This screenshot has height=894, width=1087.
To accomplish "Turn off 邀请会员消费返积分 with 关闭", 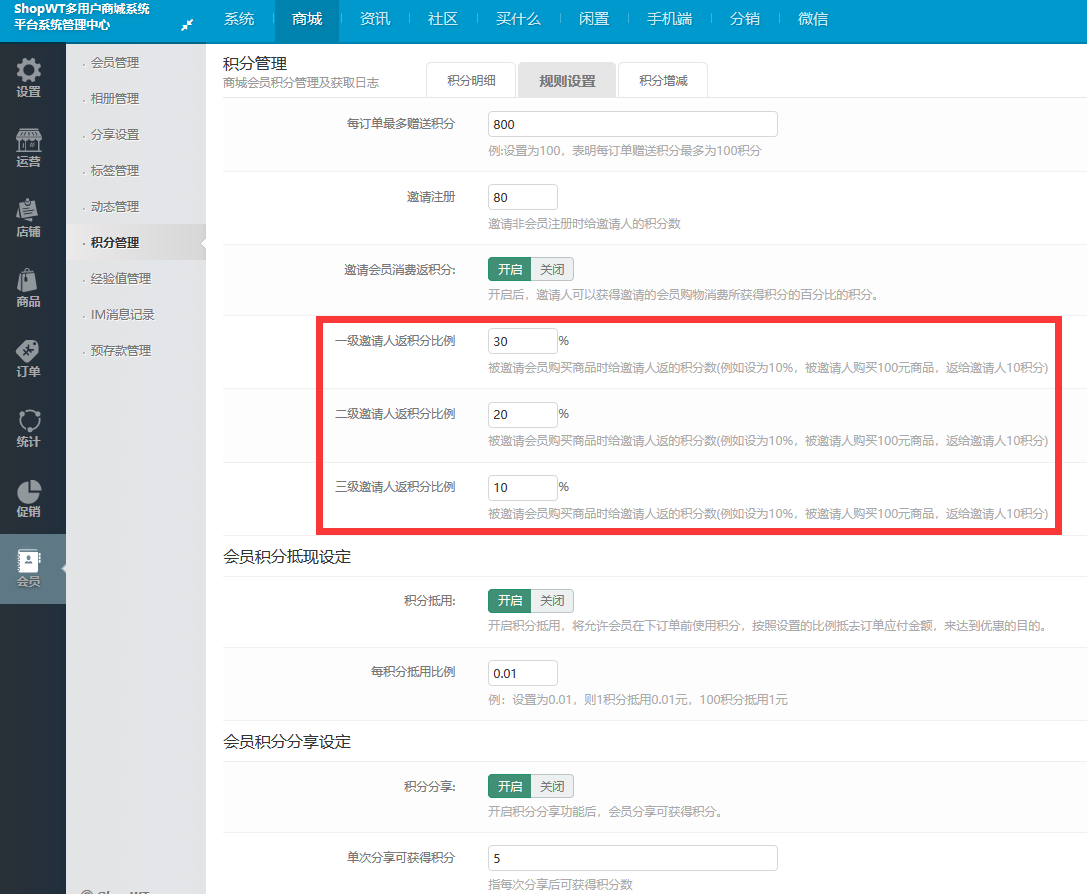I will point(552,269).
